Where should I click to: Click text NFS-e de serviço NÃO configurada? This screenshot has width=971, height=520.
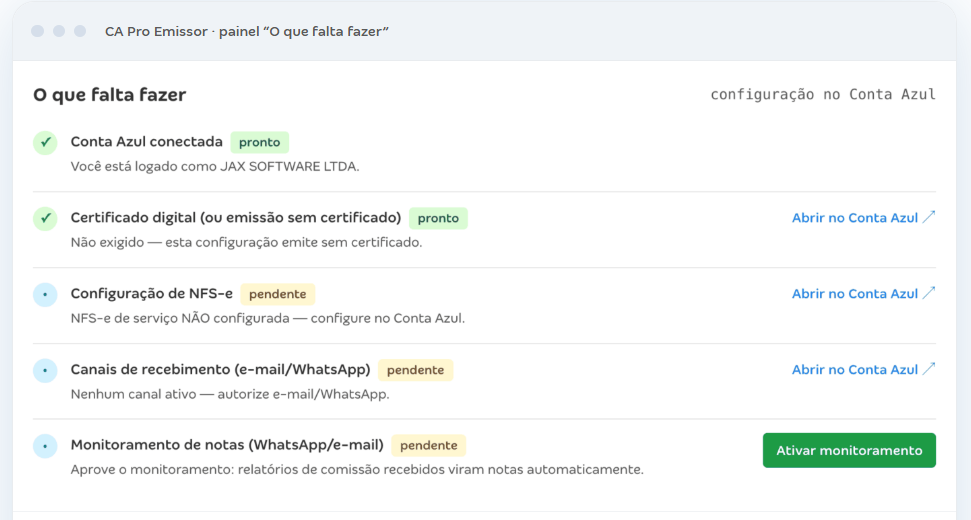click(180, 318)
